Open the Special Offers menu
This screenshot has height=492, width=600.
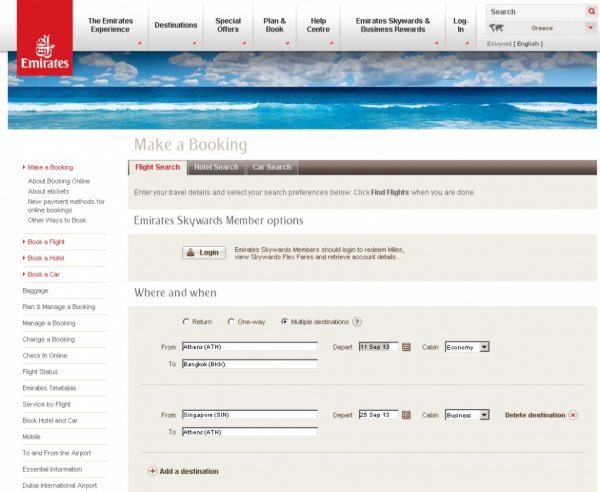pyautogui.click(x=228, y=25)
